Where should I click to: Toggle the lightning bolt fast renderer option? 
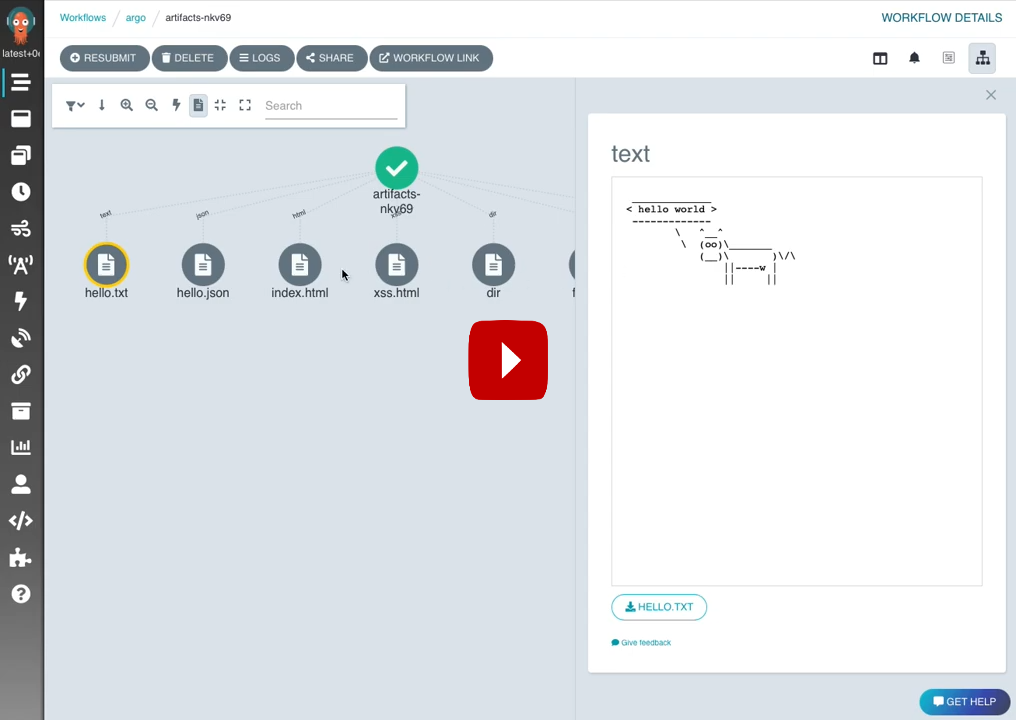coord(176,105)
